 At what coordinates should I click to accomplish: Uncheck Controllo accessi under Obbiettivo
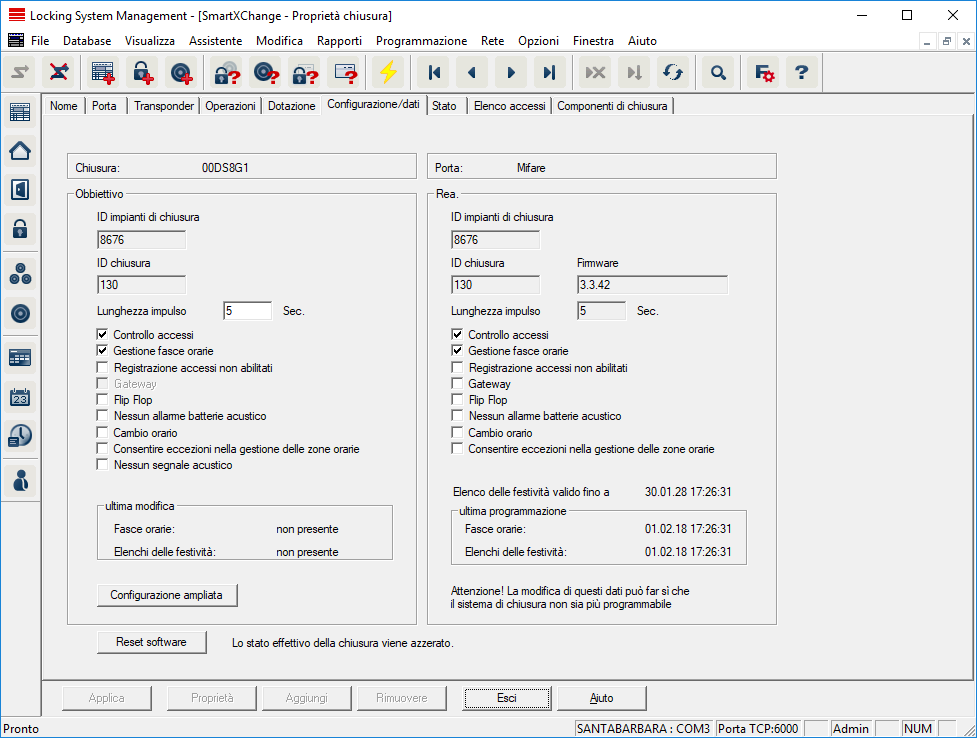click(103, 335)
